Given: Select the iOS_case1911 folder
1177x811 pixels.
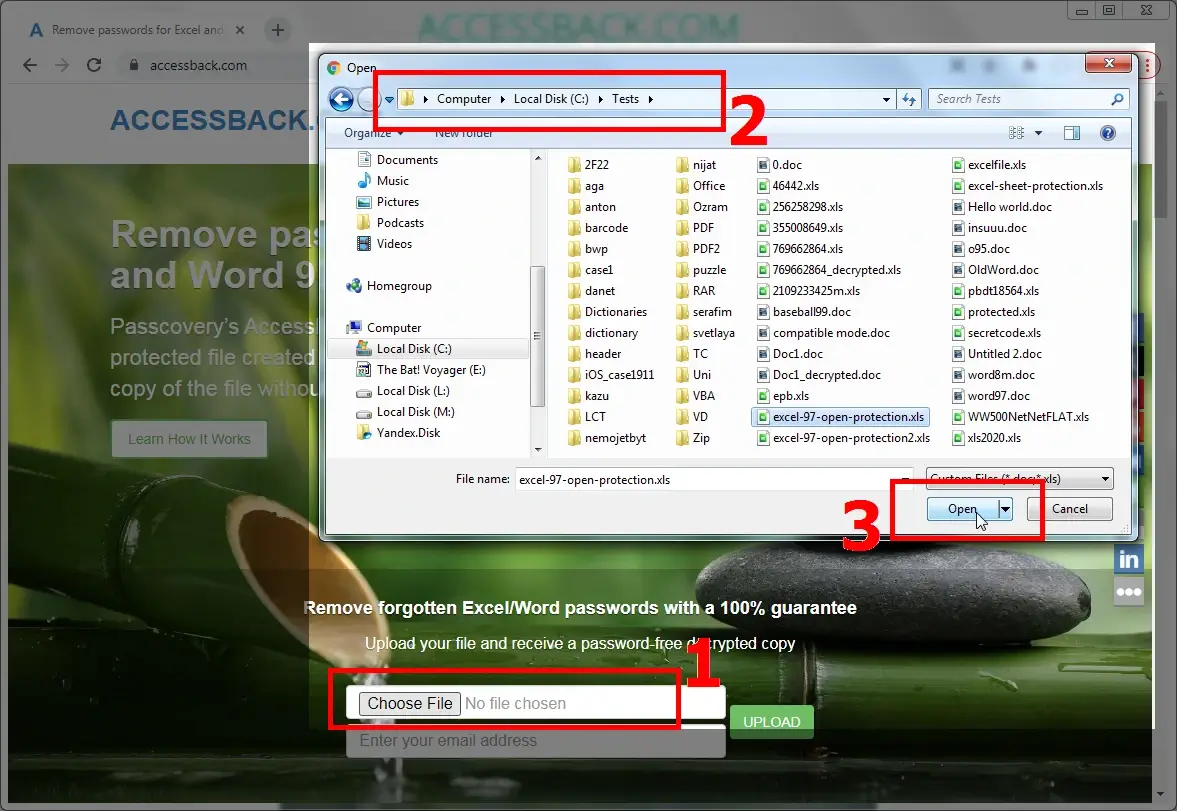Looking at the screenshot, I should tap(611, 375).
